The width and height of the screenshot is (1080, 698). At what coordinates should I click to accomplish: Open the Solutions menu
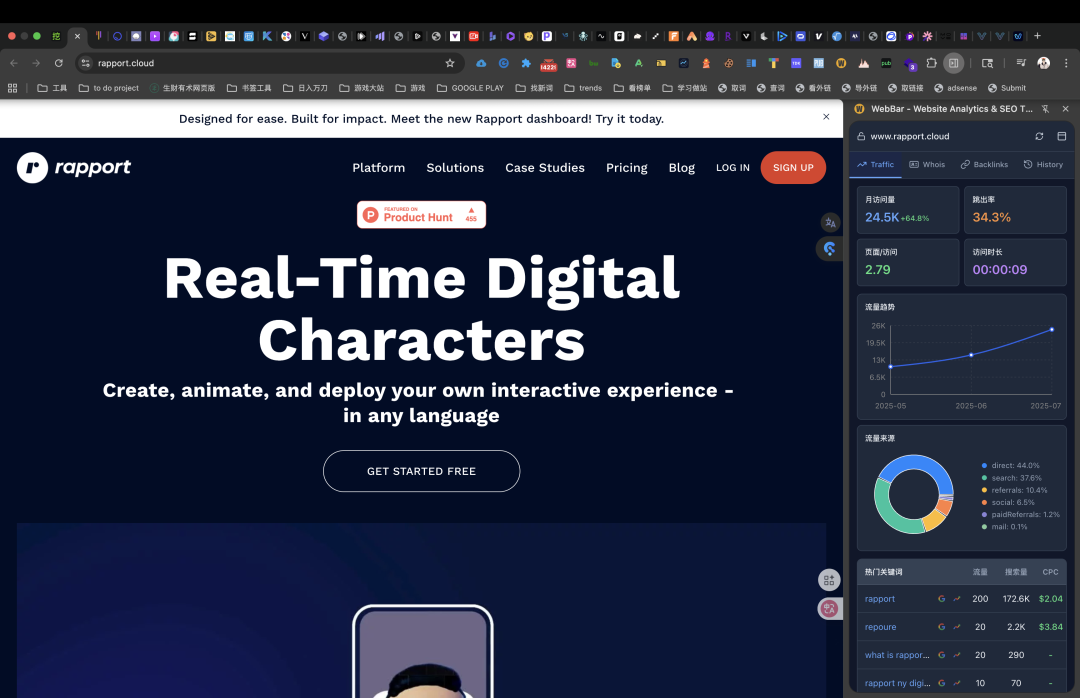click(x=455, y=168)
